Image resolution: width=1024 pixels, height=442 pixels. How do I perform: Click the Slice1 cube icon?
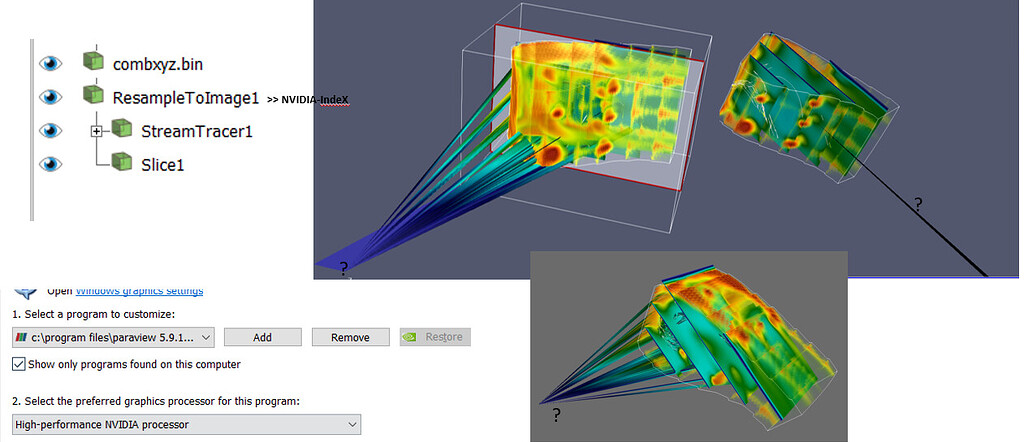click(x=122, y=162)
